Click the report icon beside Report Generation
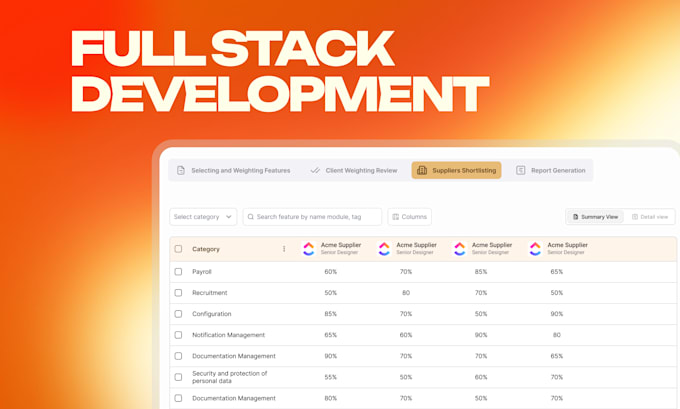Viewport: 680px width, 409px height. 521,170
